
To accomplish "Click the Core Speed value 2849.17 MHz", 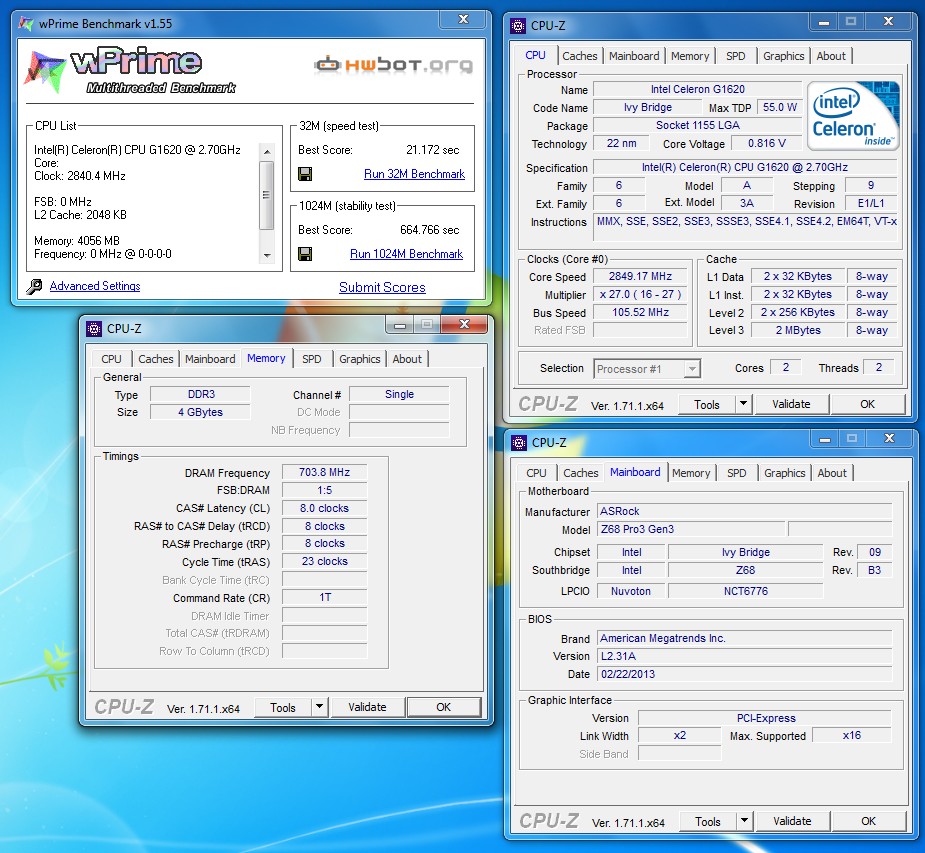I will pyautogui.click(x=640, y=276).
